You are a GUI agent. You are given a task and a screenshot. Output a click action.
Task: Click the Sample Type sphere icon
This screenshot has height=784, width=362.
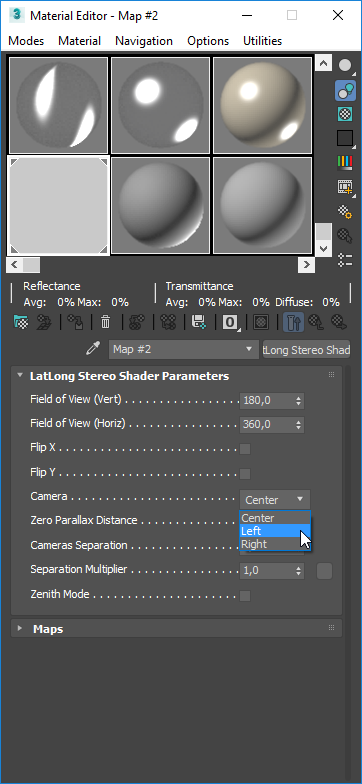coord(345,65)
